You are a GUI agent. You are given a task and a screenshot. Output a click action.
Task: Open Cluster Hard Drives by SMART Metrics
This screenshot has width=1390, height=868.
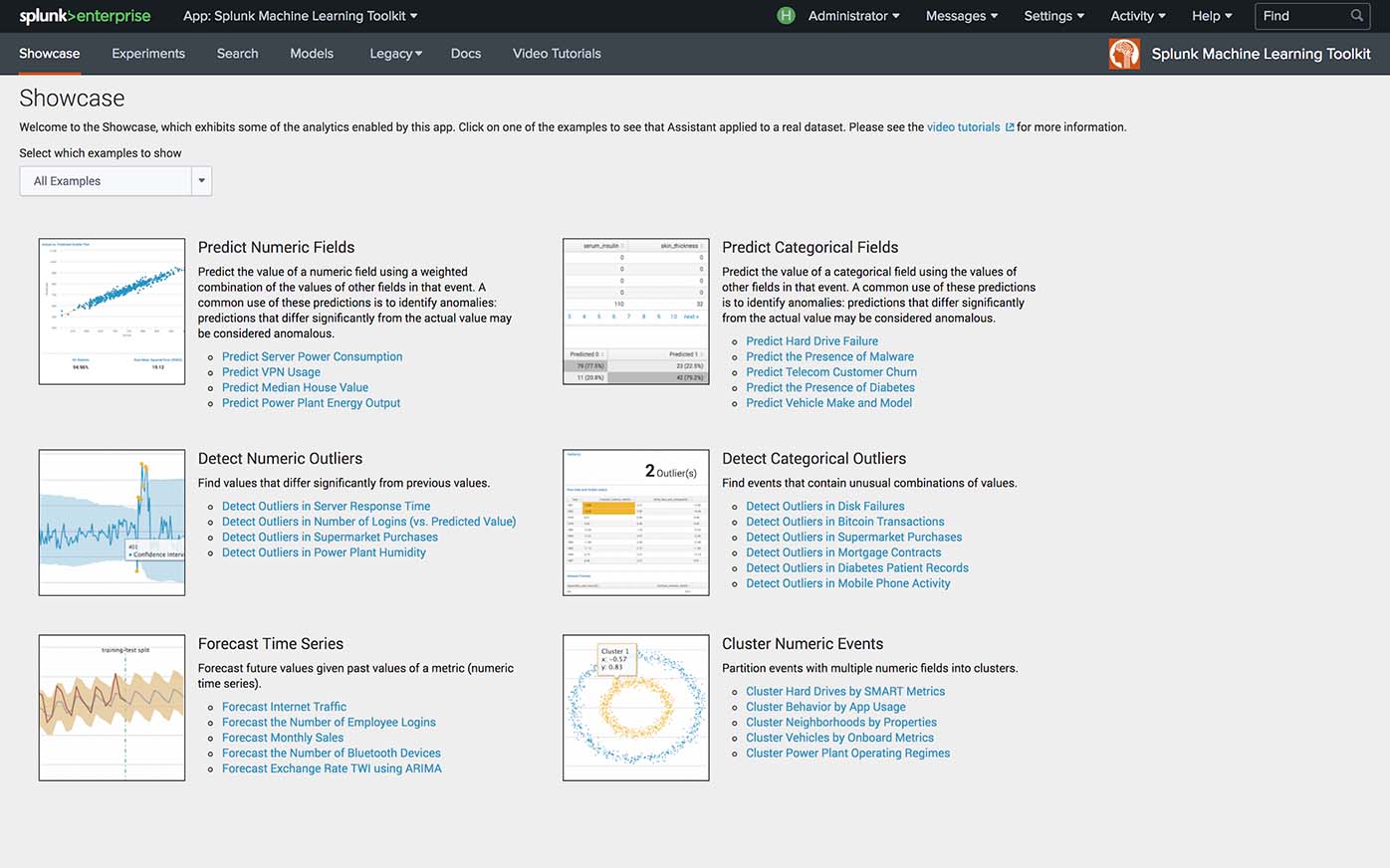[845, 692]
